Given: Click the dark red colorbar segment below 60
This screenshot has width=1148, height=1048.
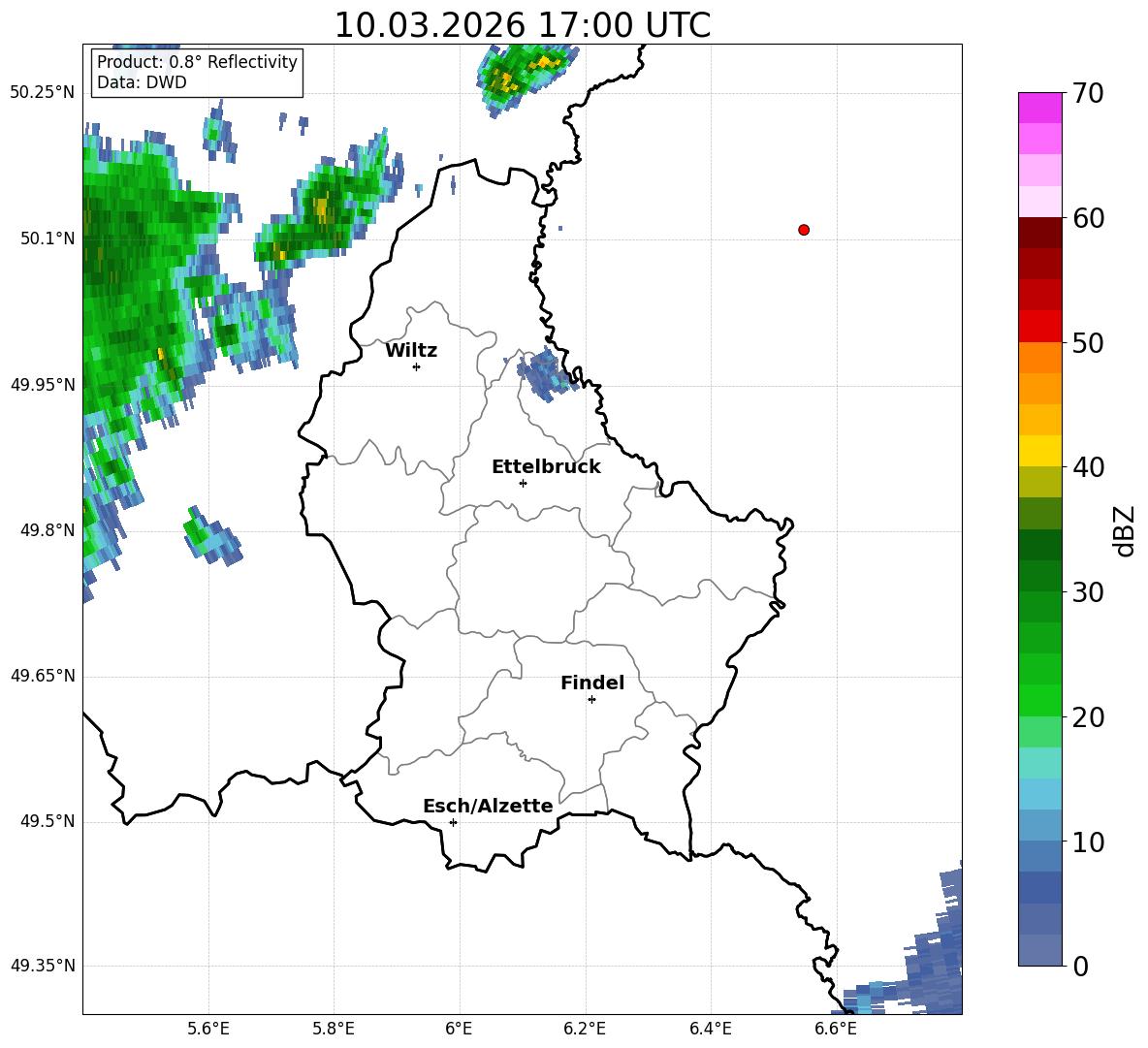Looking at the screenshot, I should [1039, 232].
